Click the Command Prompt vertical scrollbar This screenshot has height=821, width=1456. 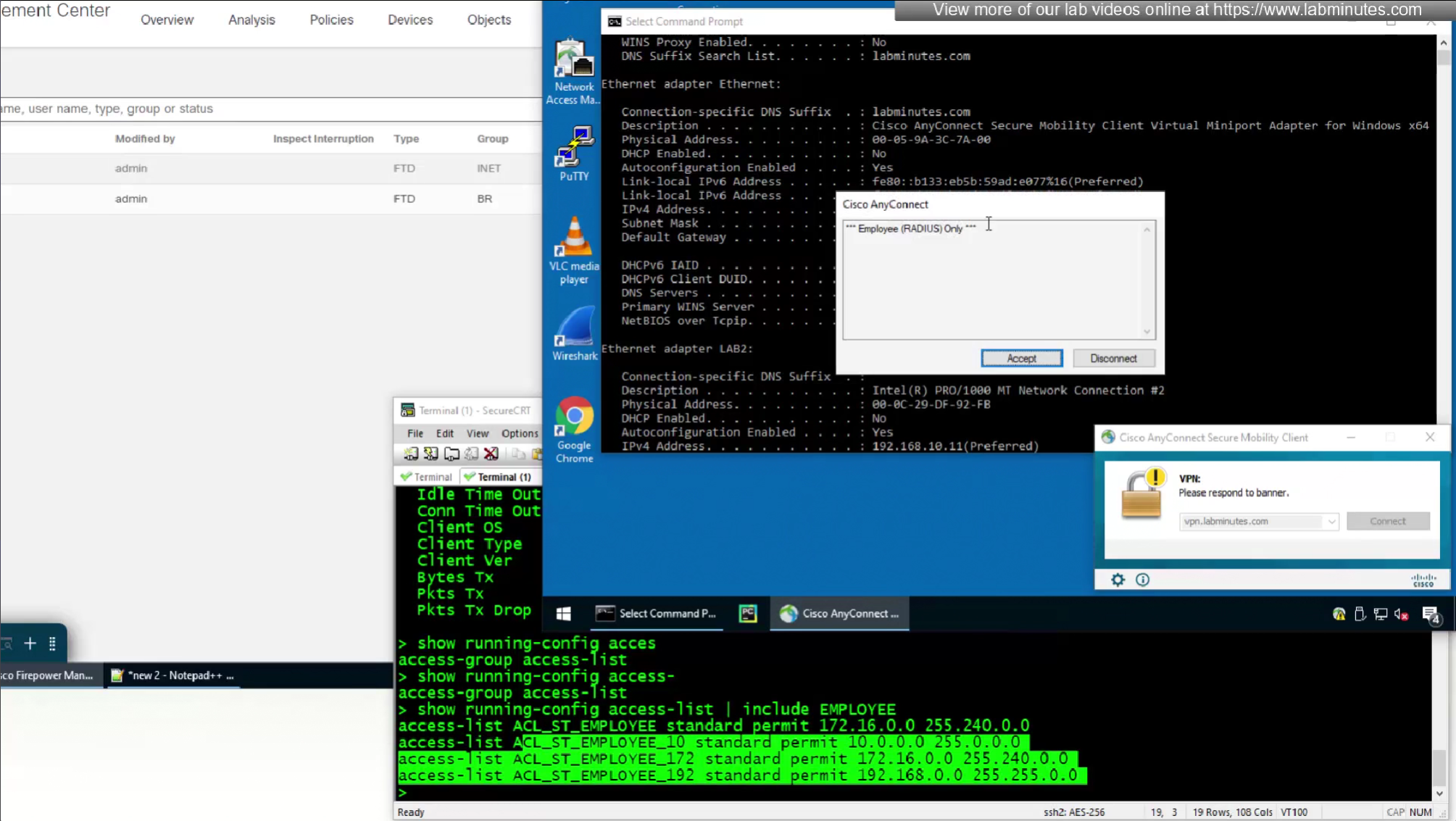[1443, 217]
